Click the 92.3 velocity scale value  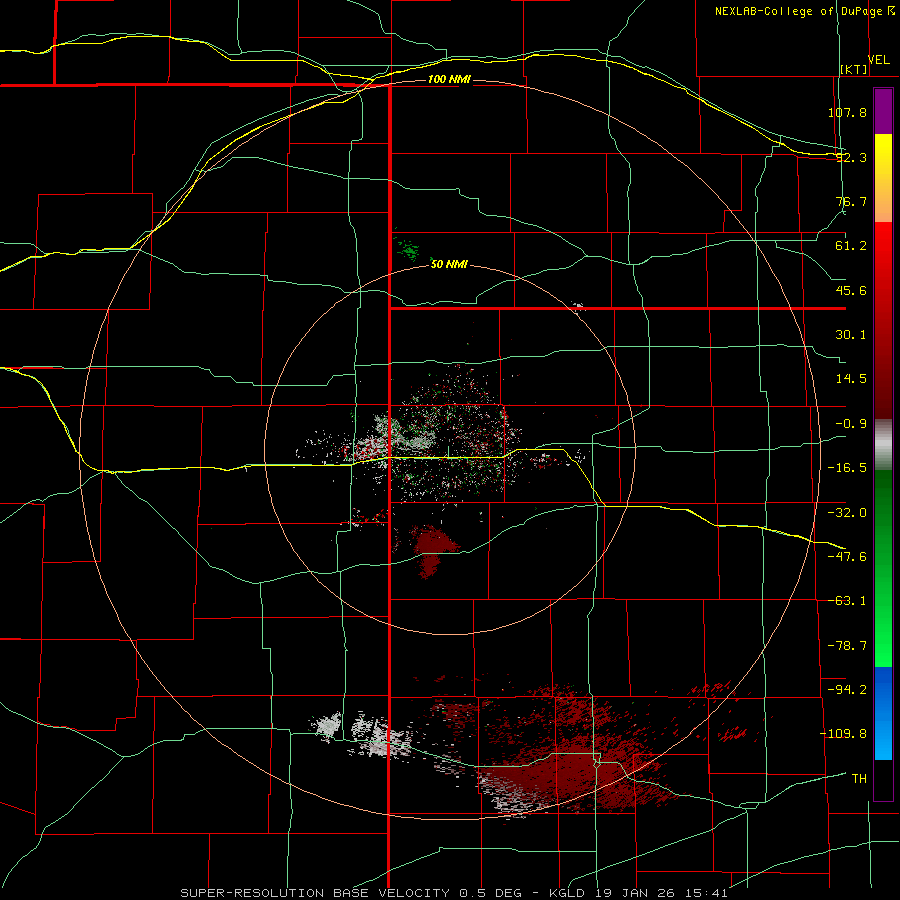tap(851, 157)
